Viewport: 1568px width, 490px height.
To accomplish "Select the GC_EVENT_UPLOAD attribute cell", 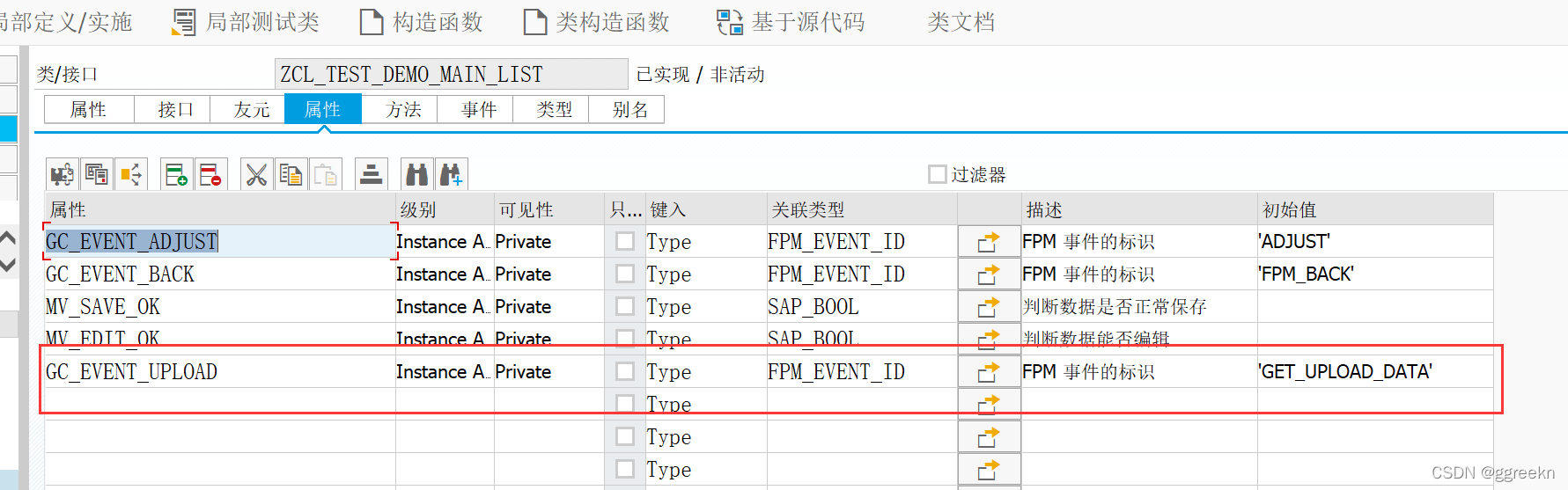I will (220, 372).
